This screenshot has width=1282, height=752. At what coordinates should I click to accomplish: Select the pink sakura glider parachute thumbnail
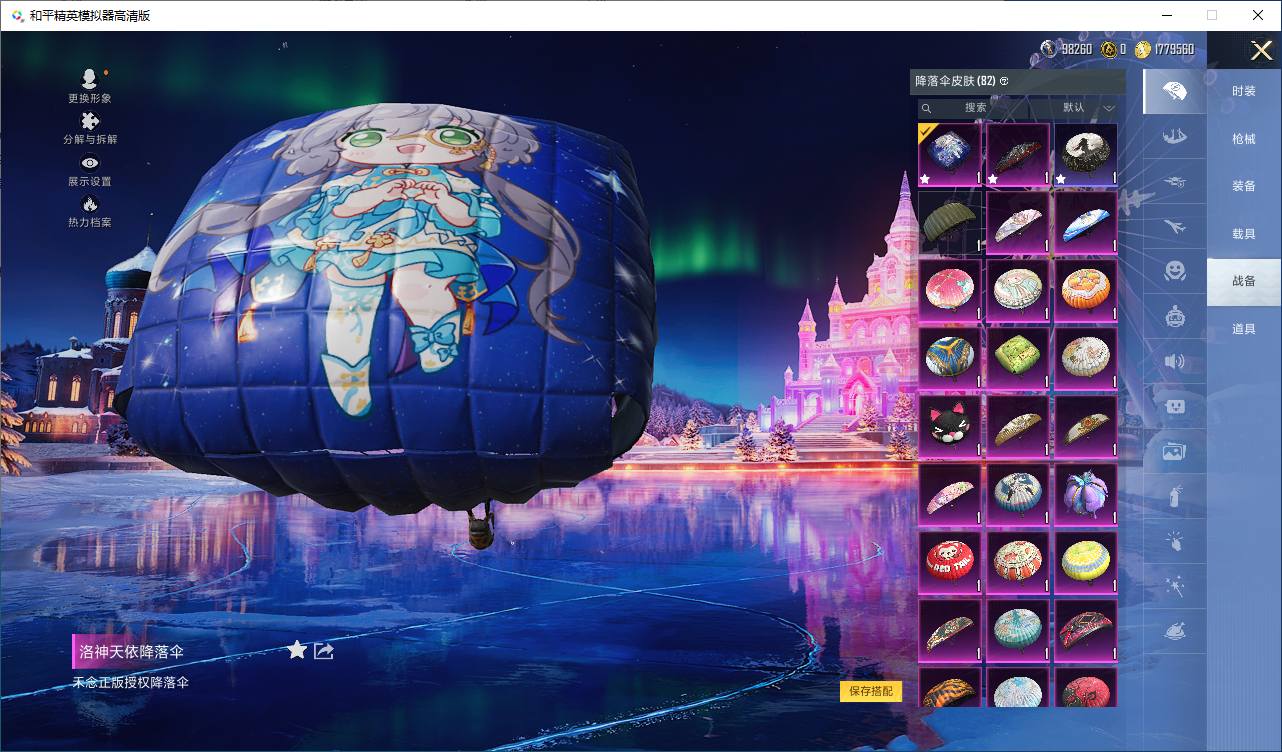(949, 495)
